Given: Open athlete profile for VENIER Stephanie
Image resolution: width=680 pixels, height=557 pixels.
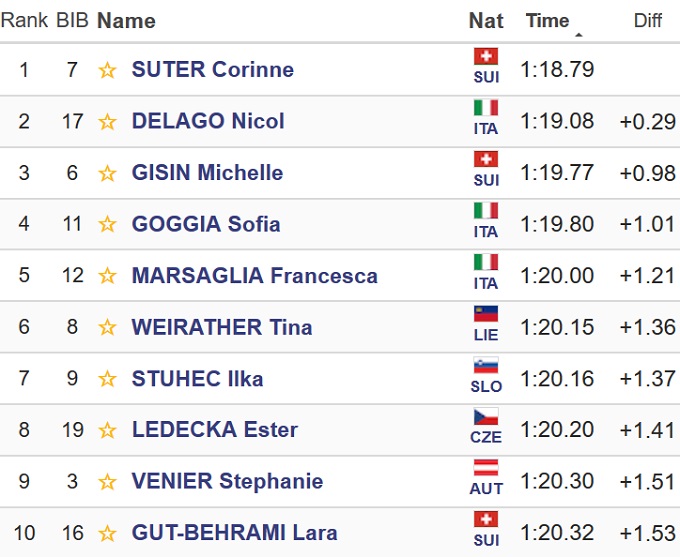Looking at the screenshot, I should tap(227, 481).
